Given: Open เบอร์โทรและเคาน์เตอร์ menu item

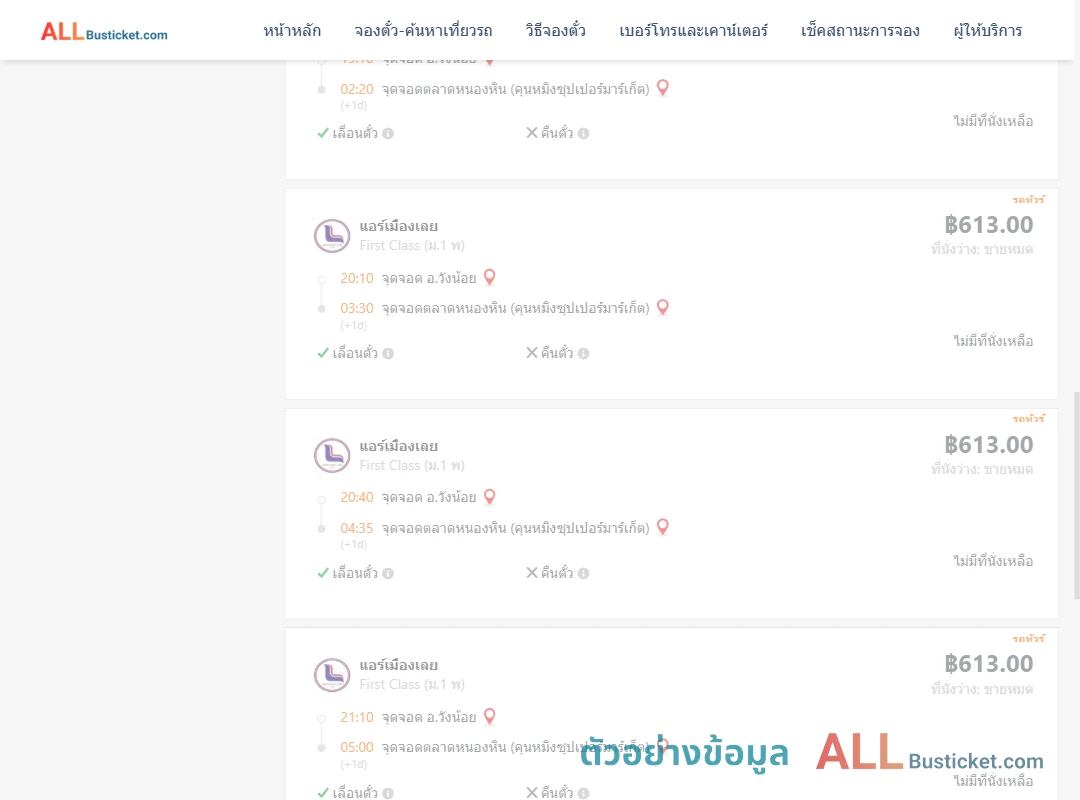Looking at the screenshot, I should tap(693, 31).
